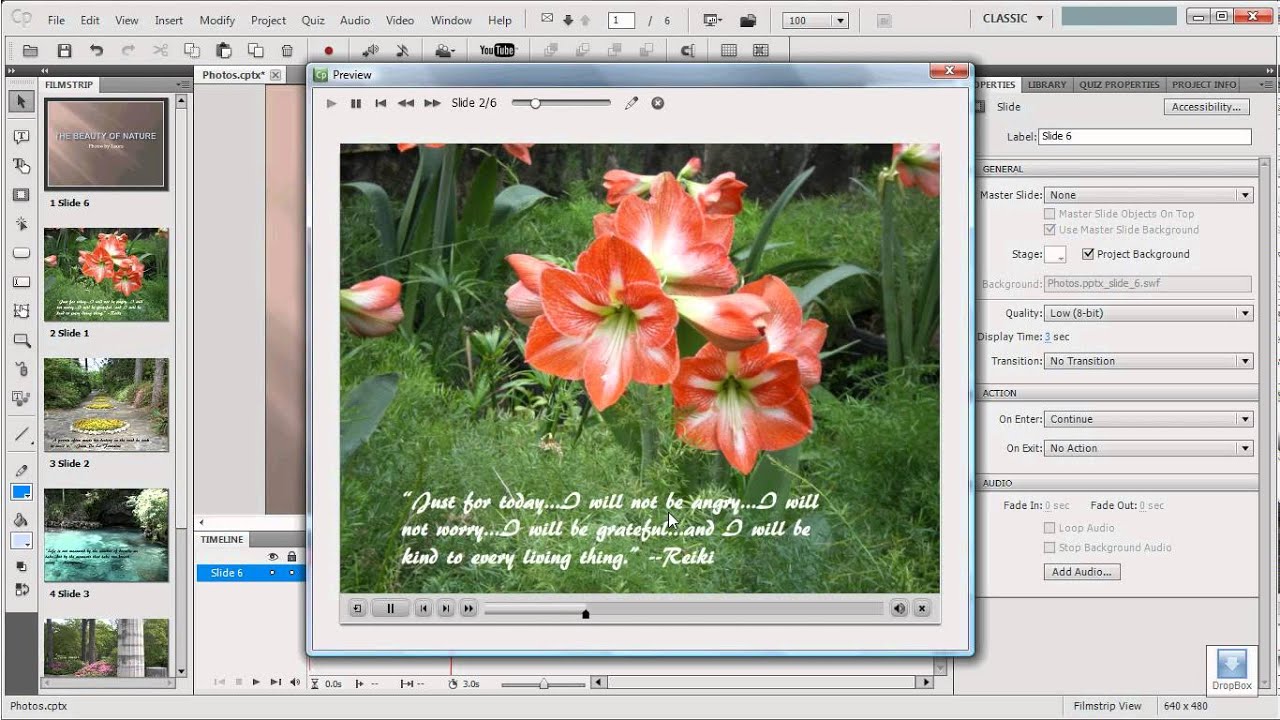Click the Fade In value of 0 sec
Viewport: 1280px width, 720px height.
tap(1057, 506)
